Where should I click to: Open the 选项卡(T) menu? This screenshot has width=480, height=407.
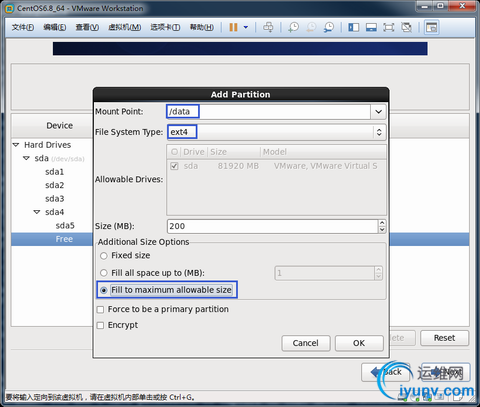click(x=165, y=27)
